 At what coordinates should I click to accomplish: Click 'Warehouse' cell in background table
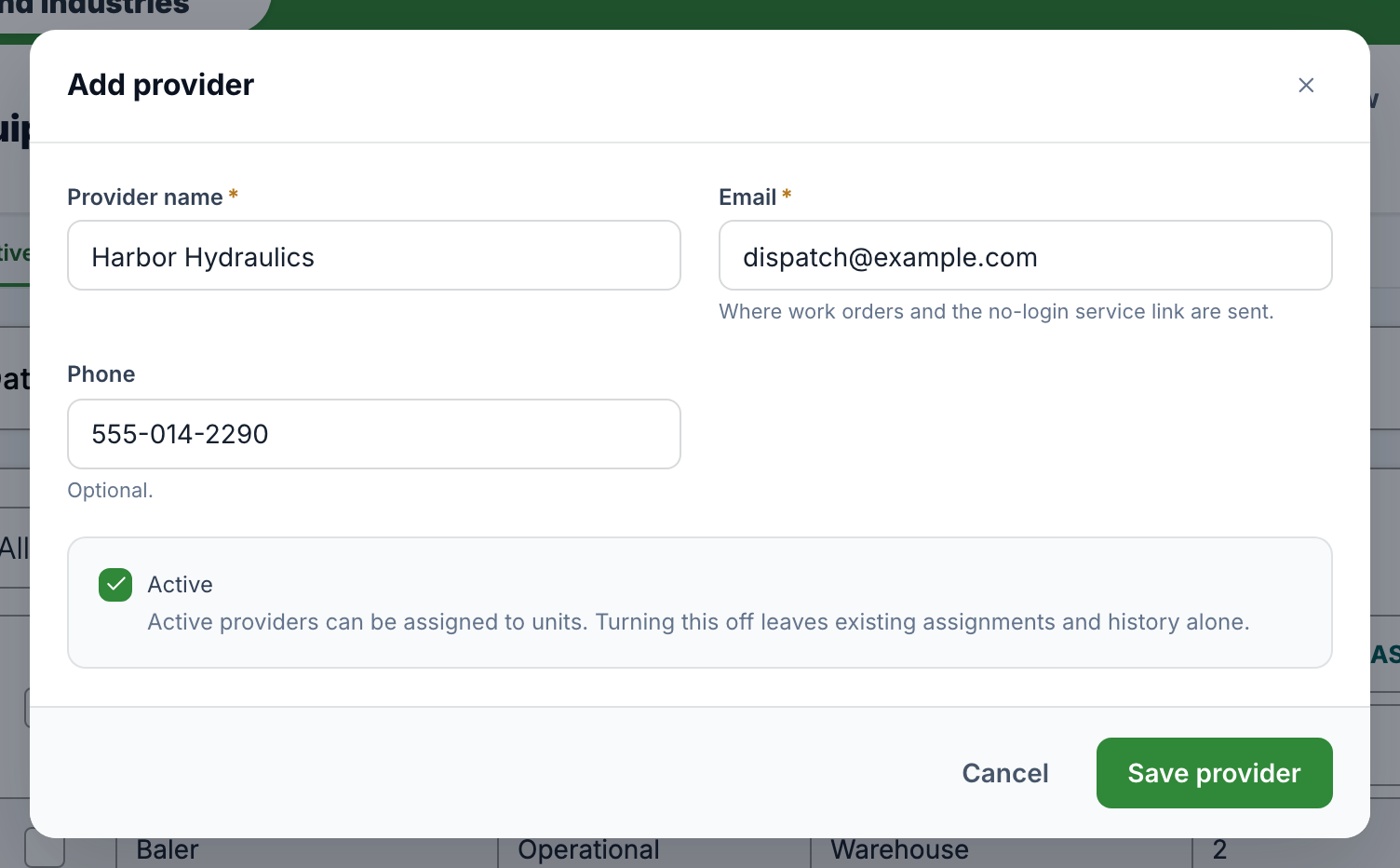(899, 851)
